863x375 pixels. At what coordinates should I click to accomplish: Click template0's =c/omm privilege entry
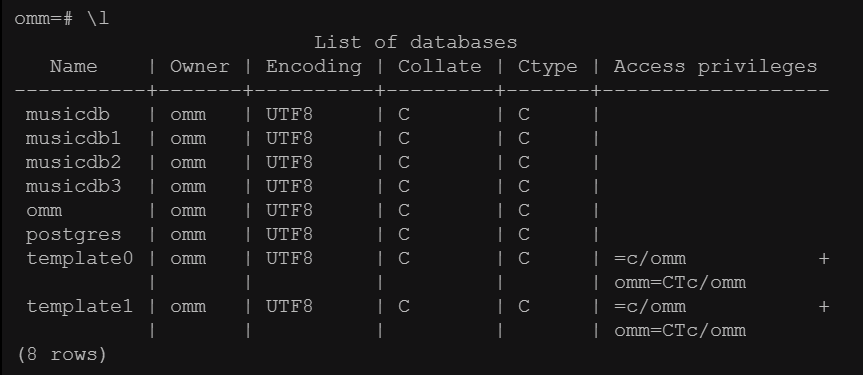tap(650, 258)
